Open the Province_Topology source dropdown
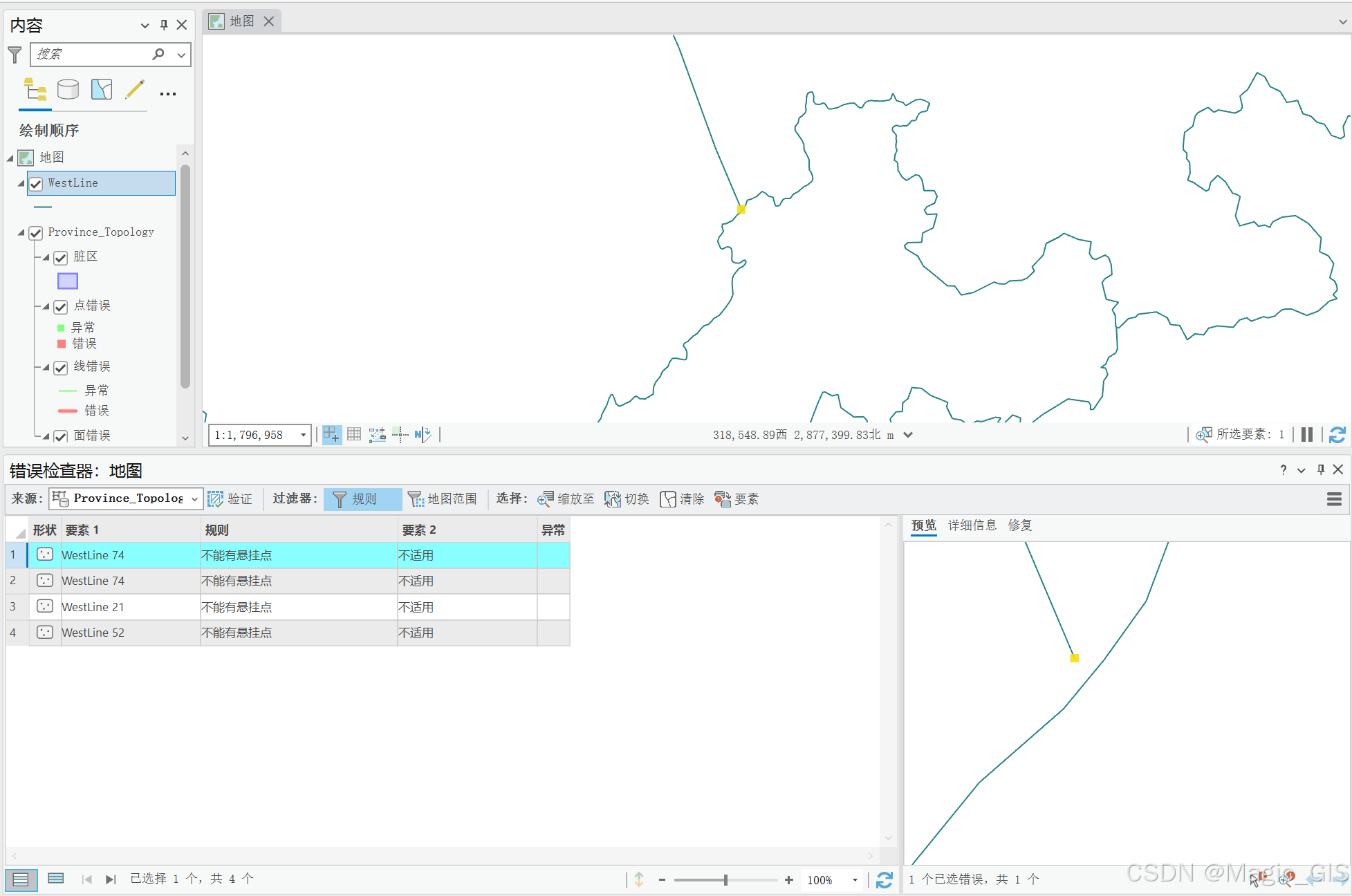 coord(194,499)
